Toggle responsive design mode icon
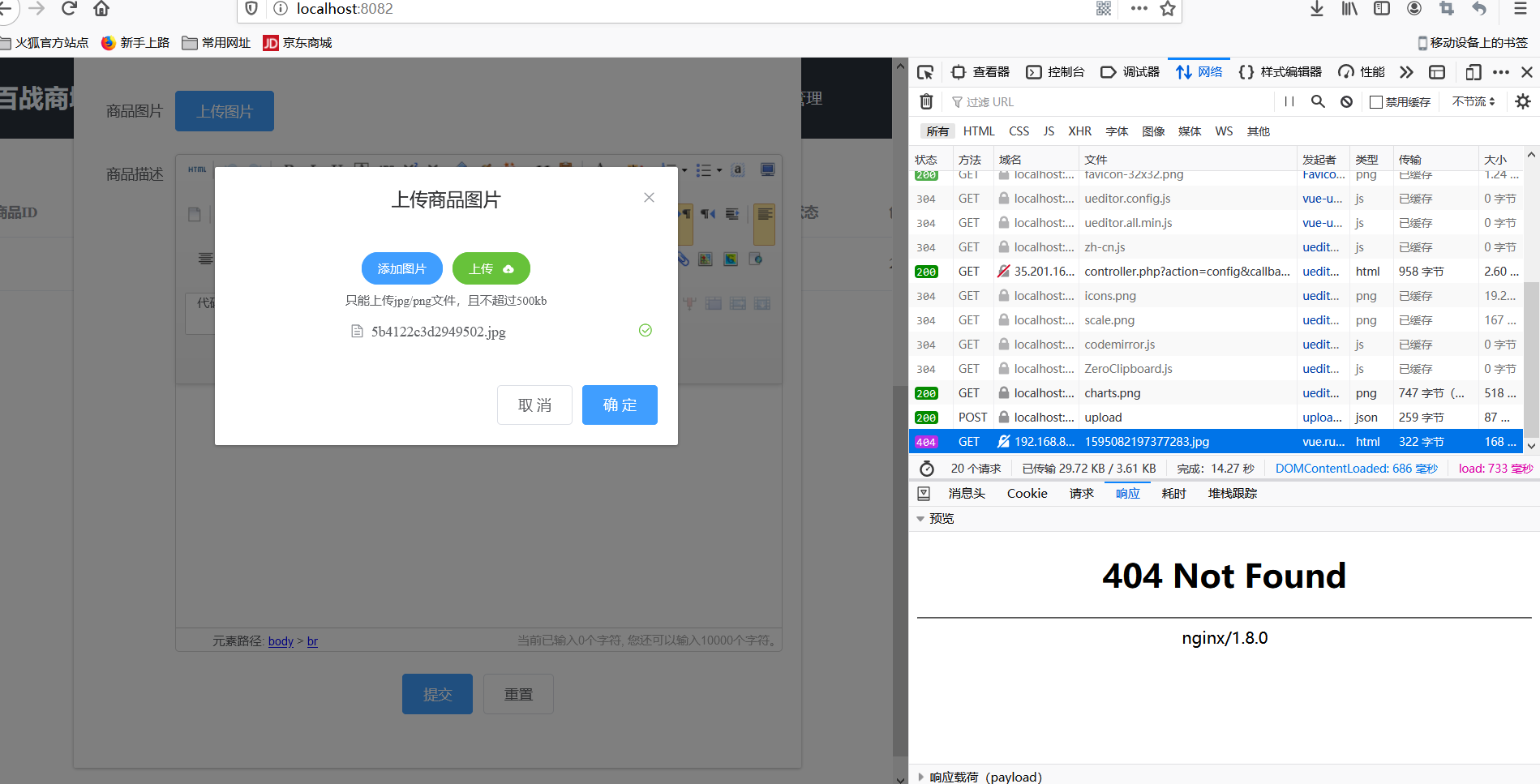 tap(1474, 72)
